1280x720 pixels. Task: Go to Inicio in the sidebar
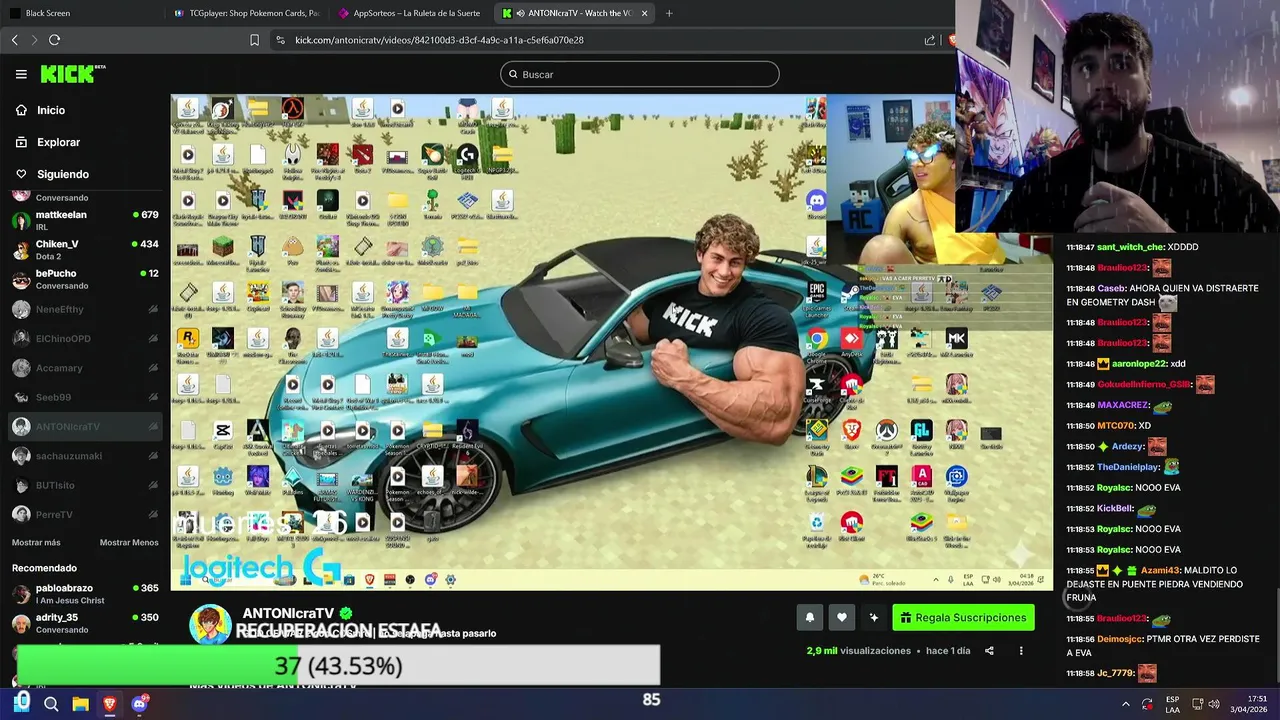pyautogui.click(x=51, y=110)
